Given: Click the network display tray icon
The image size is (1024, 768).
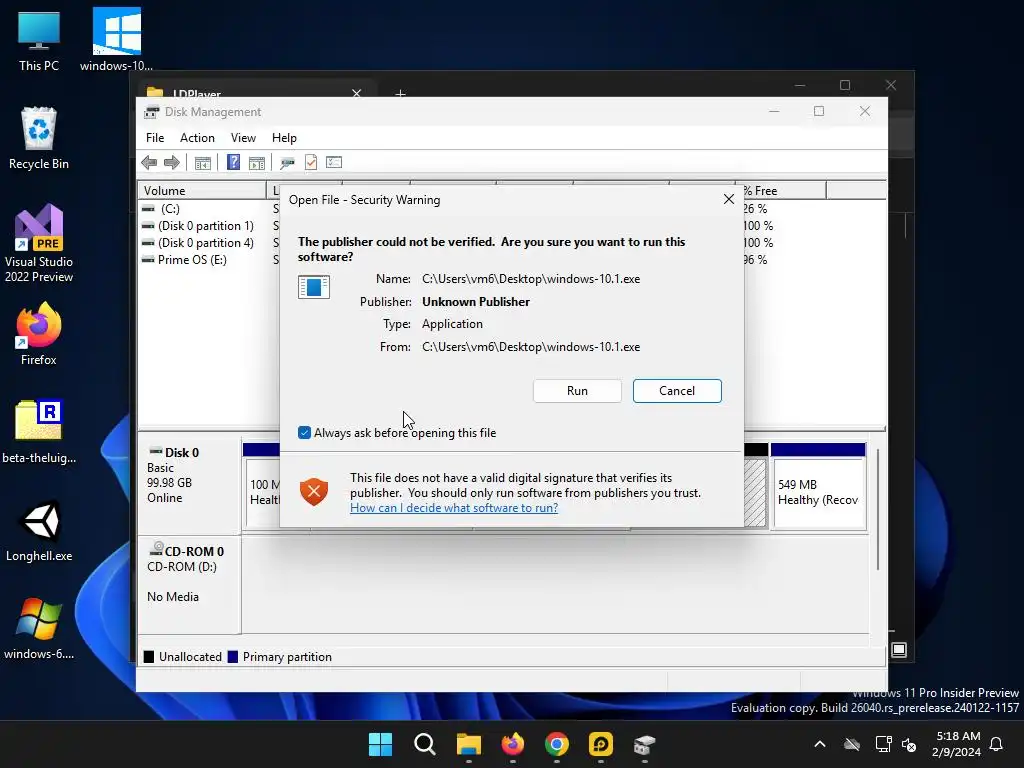Looking at the screenshot, I should (883, 744).
